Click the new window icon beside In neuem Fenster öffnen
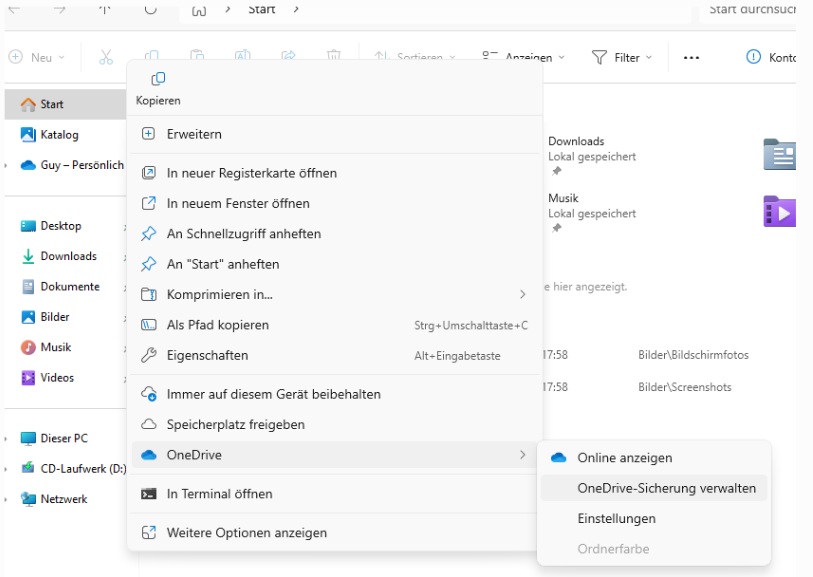813x577 pixels. coord(149,203)
